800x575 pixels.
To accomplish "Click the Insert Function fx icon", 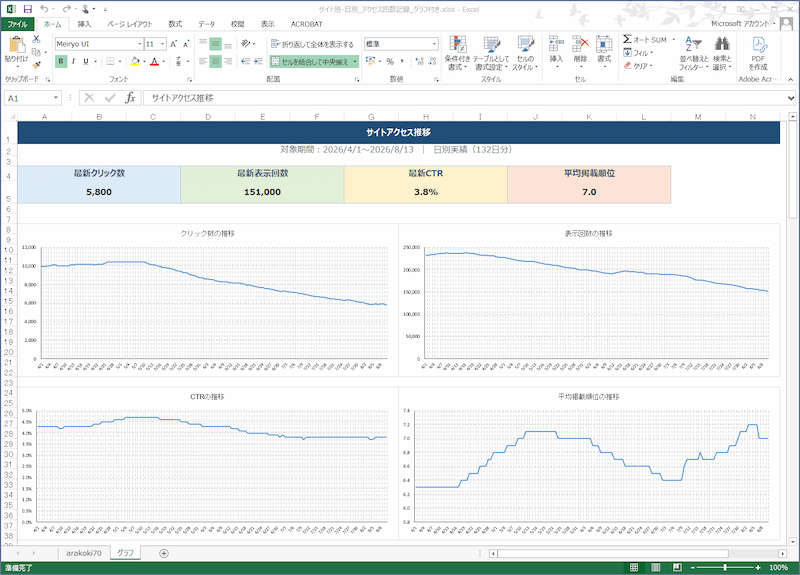I will pos(131,97).
